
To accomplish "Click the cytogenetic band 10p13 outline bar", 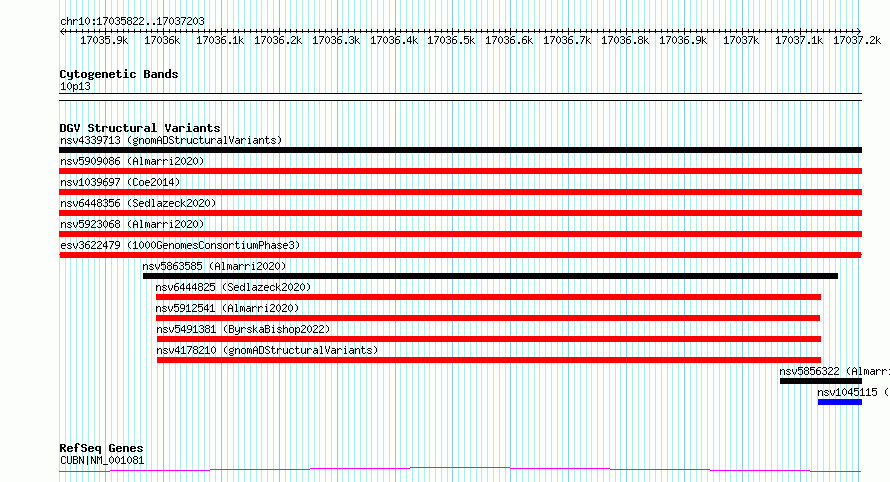I will click(460, 97).
